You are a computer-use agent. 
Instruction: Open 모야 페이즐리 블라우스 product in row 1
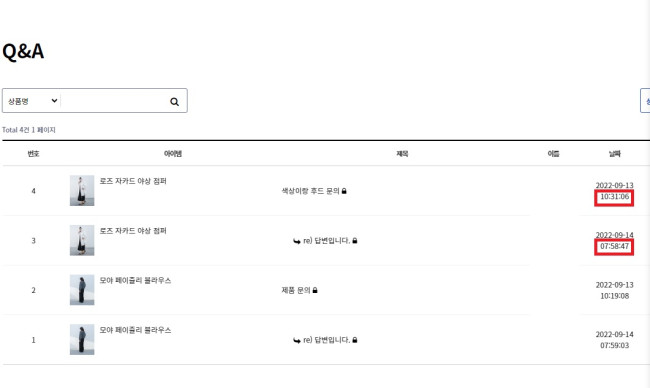click(x=135, y=330)
